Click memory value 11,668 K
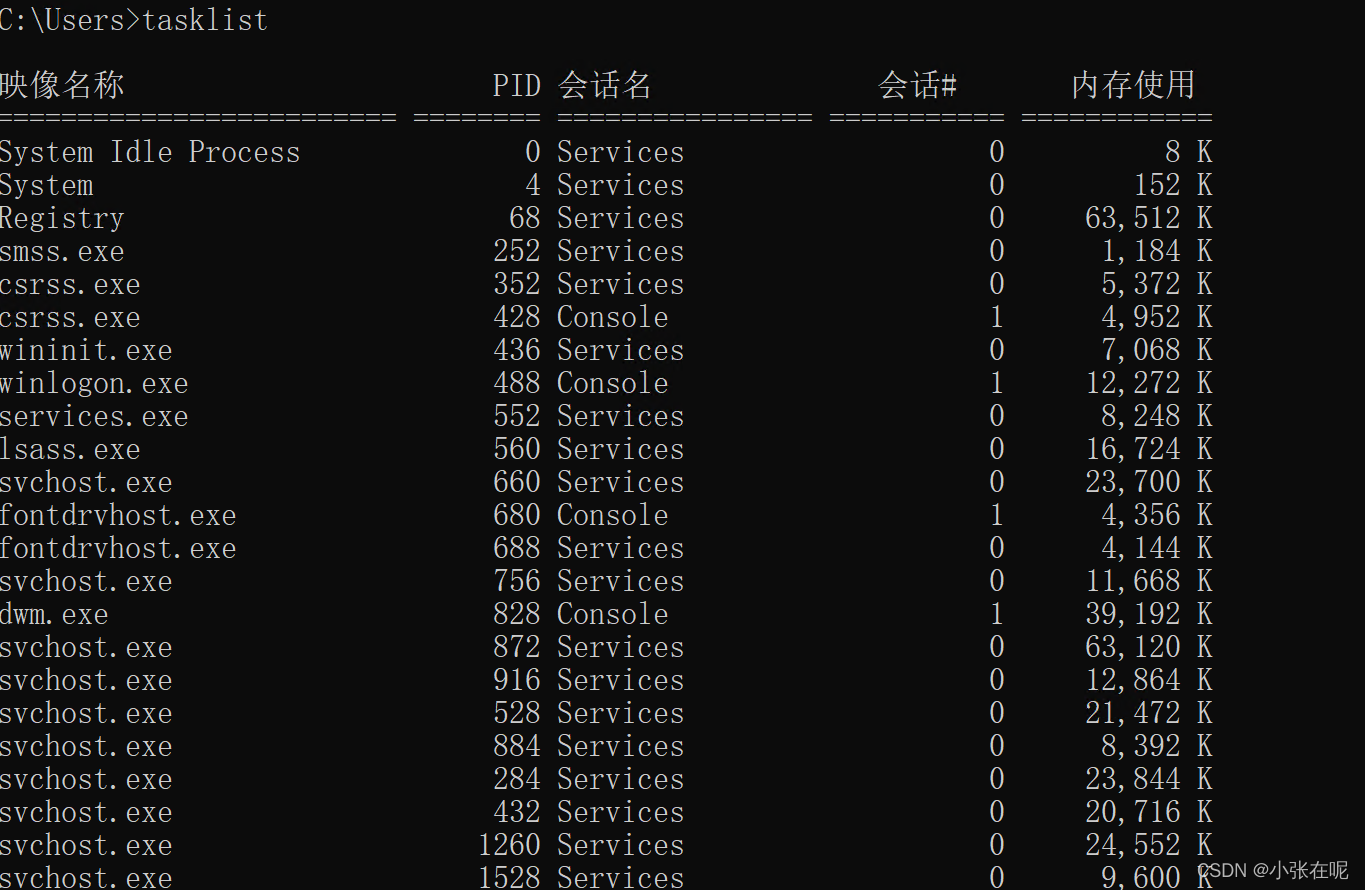The image size is (1365, 890). (1149, 581)
